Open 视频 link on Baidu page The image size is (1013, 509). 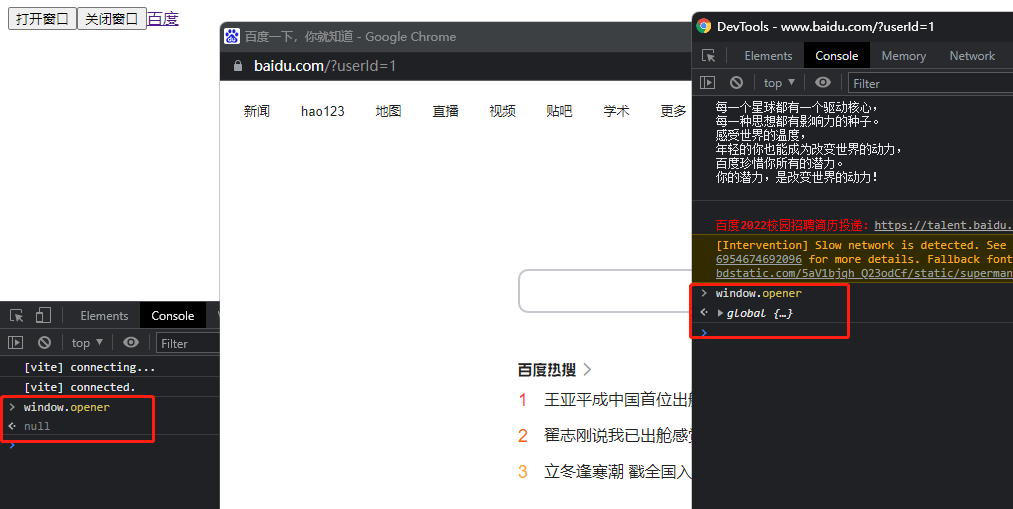click(x=502, y=111)
